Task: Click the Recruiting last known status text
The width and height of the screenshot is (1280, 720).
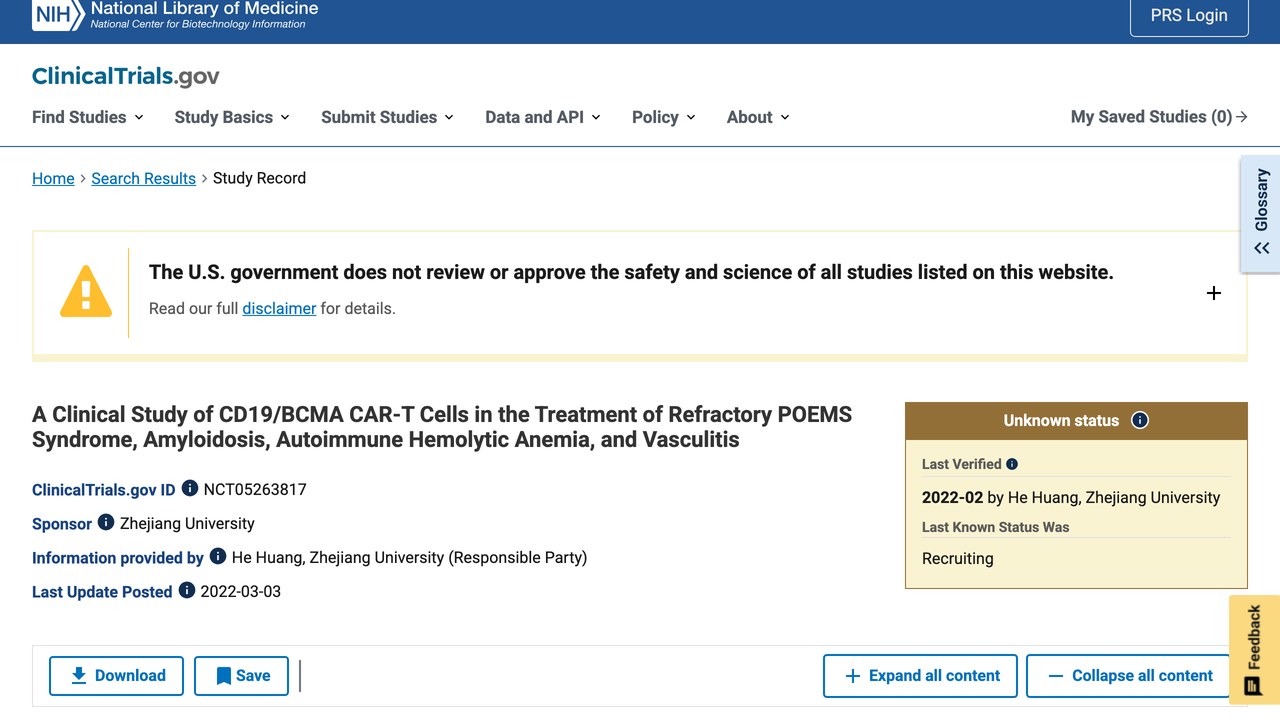Action: pyautogui.click(x=958, y=559)
